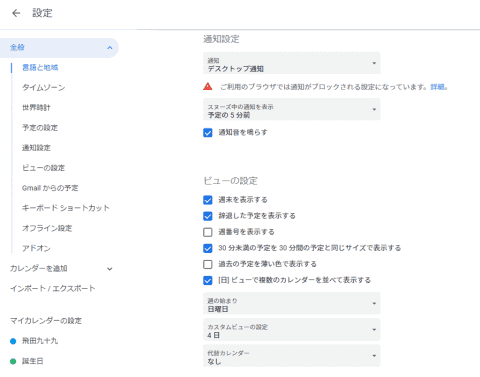Go to 予定の設定 section

point(40,128)
